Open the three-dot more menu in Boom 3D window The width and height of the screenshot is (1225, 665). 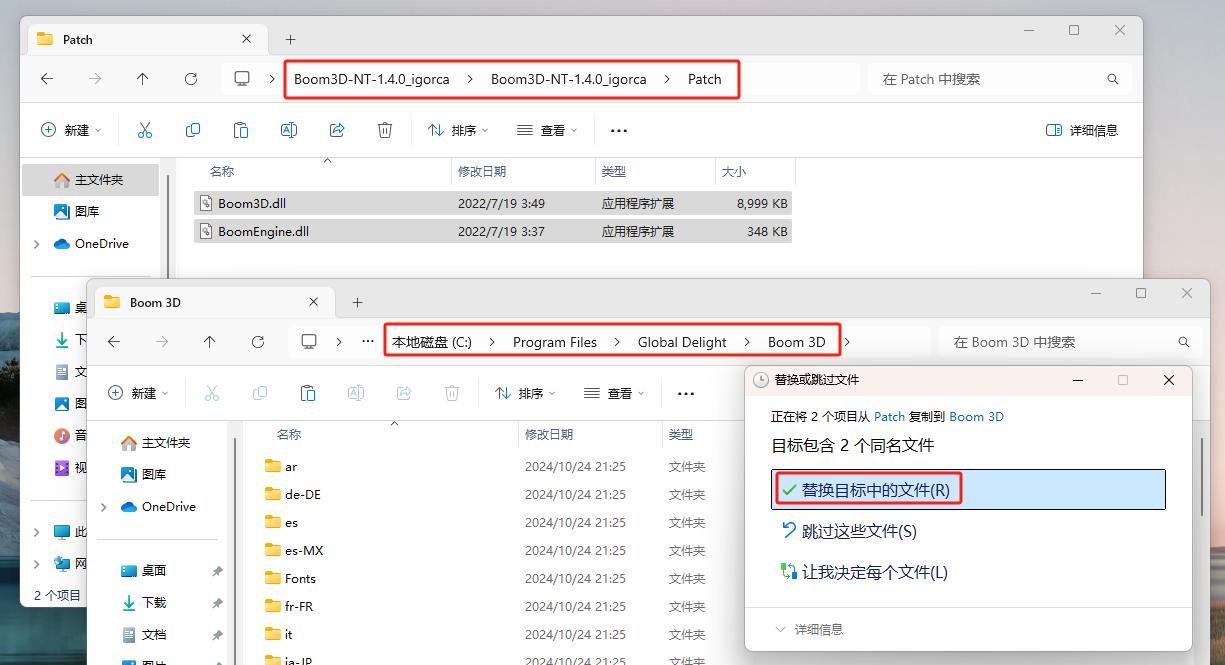[x=686, y=393]
